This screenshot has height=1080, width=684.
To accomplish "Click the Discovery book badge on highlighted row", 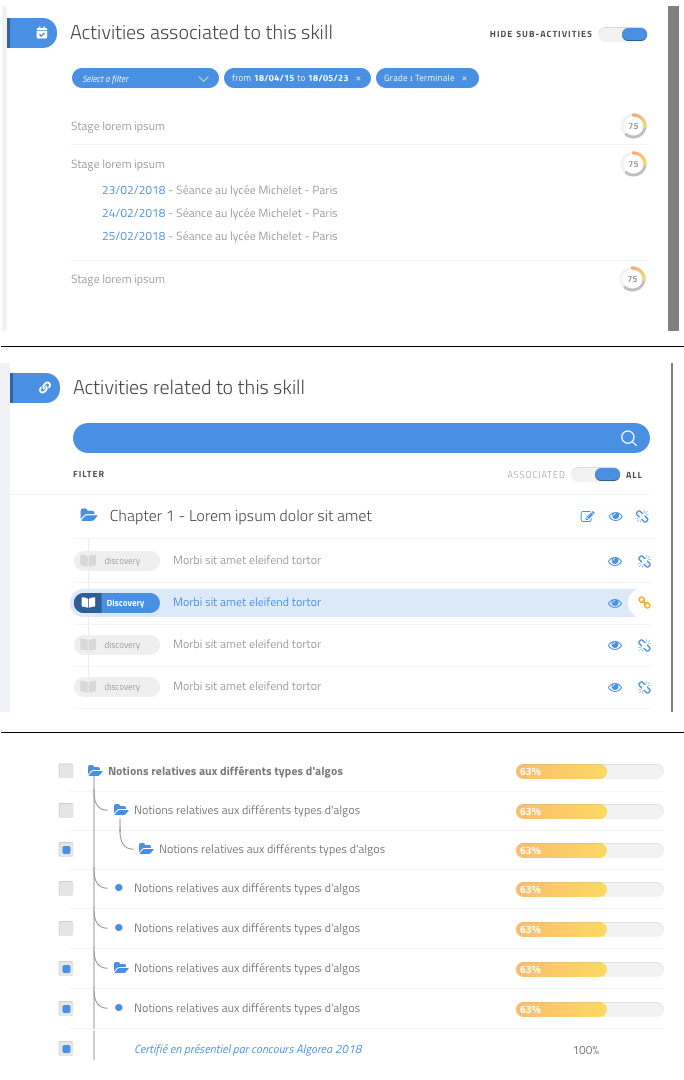I will click(116, 603).
